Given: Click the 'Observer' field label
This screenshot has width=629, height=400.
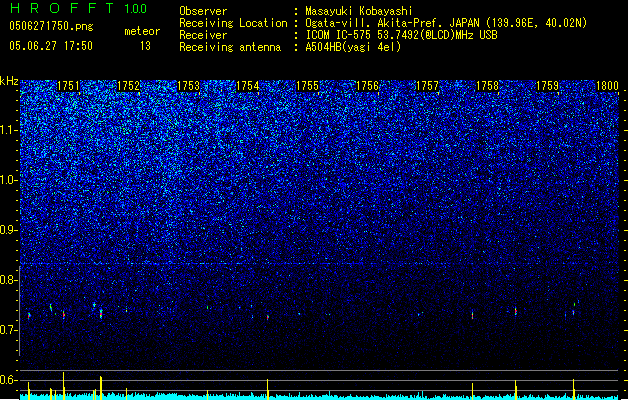Looking at the screenshot, I should (203, 11).
